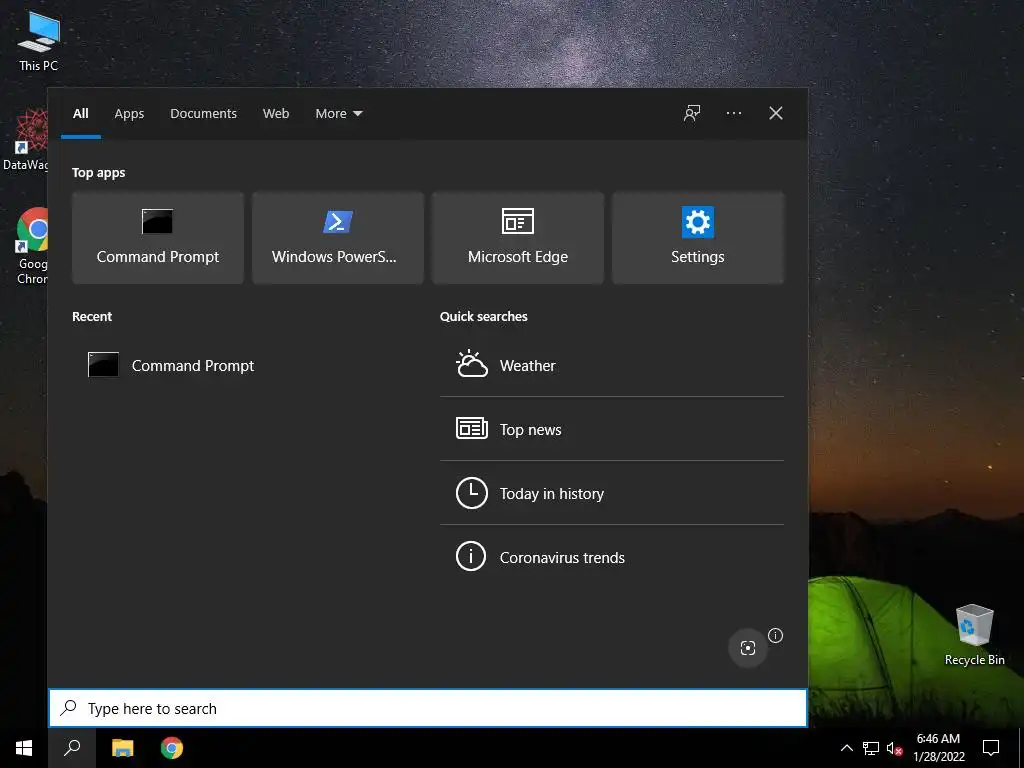This screenshot has width=1024, height=768.
Task: Show hidden system tray icons
Action: [x=846, y=748]
